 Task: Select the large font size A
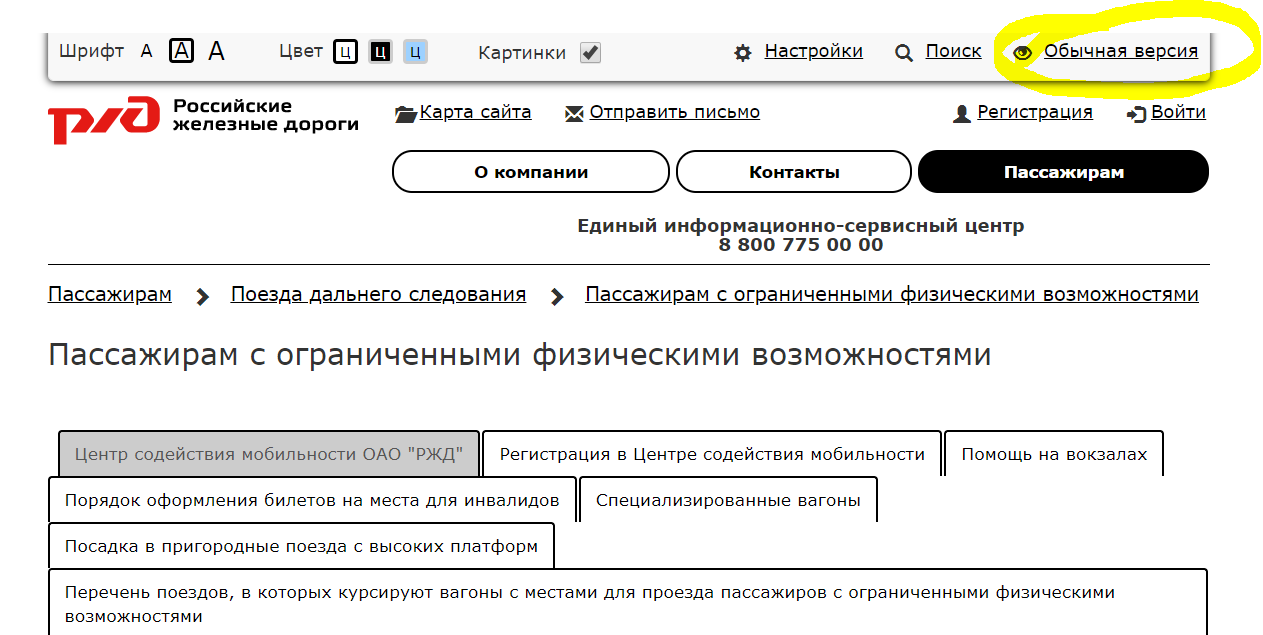coord(216,51)
